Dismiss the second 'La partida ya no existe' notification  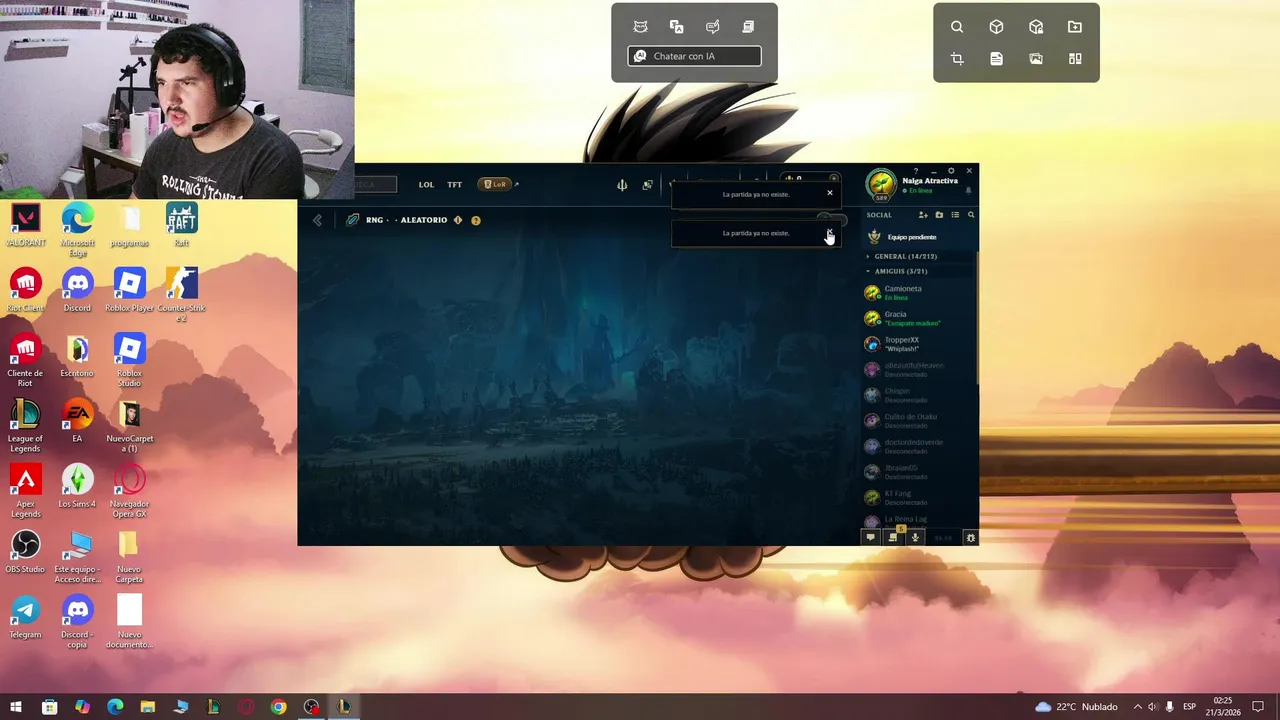(829, 232)
